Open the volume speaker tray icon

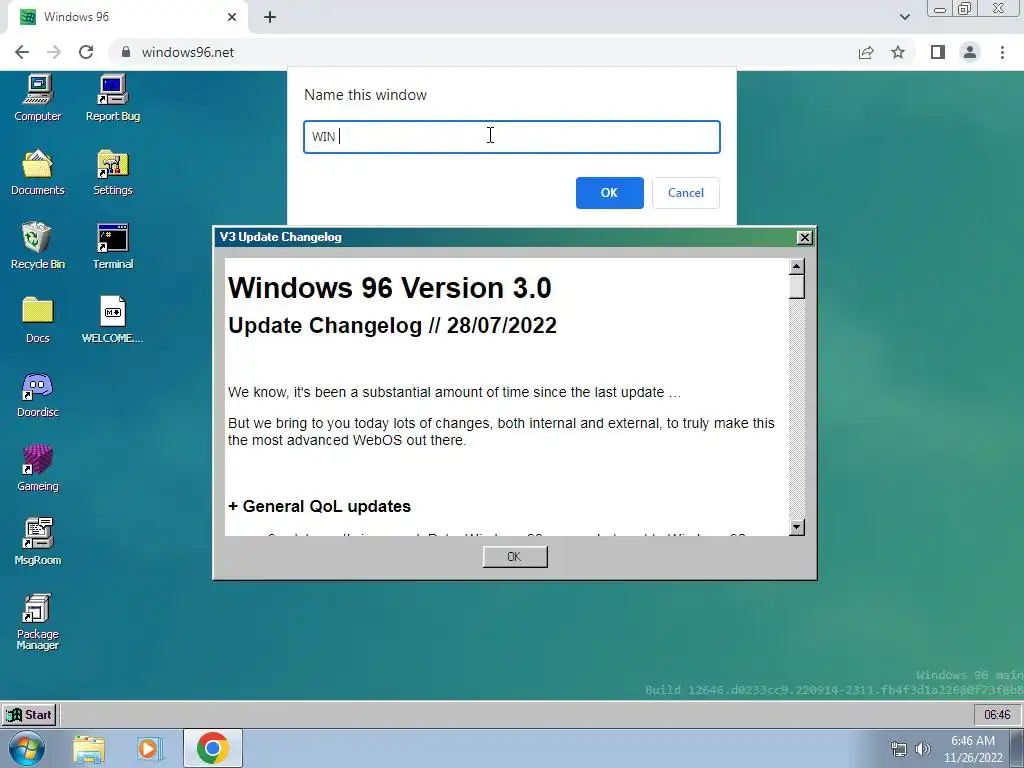[922, 749]
